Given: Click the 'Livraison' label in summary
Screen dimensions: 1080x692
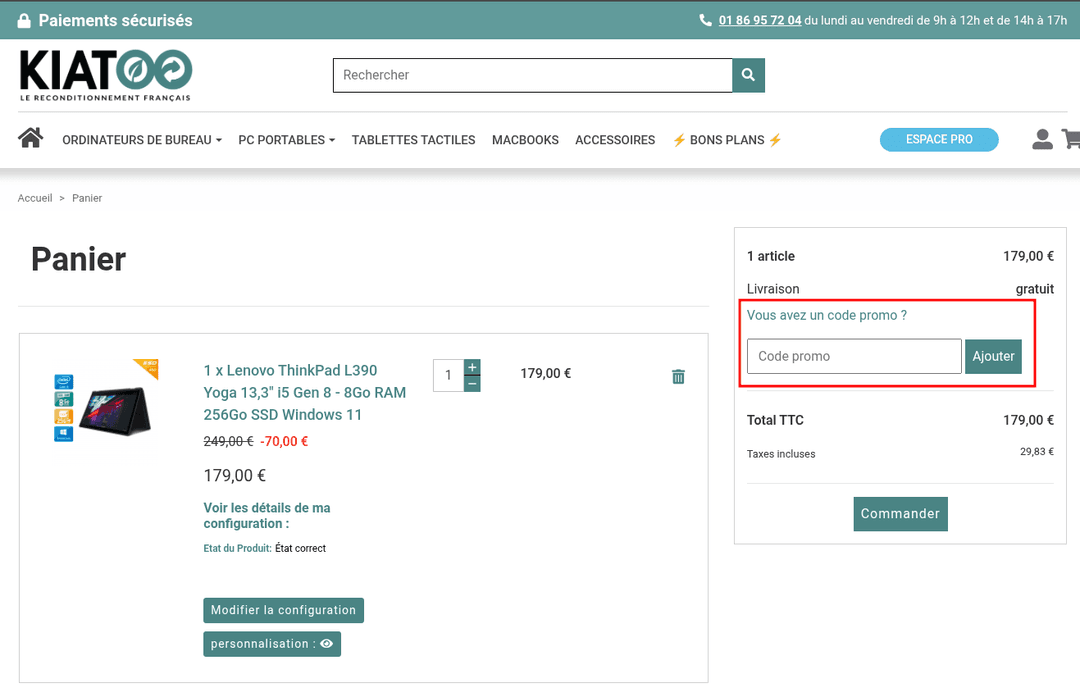Looking at the screenshot, I should (773, 289).
